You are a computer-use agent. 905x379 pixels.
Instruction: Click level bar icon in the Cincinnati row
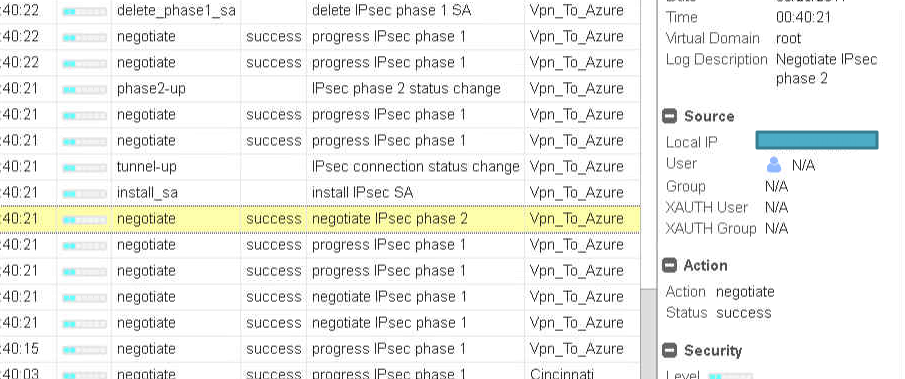coord(84,375)
